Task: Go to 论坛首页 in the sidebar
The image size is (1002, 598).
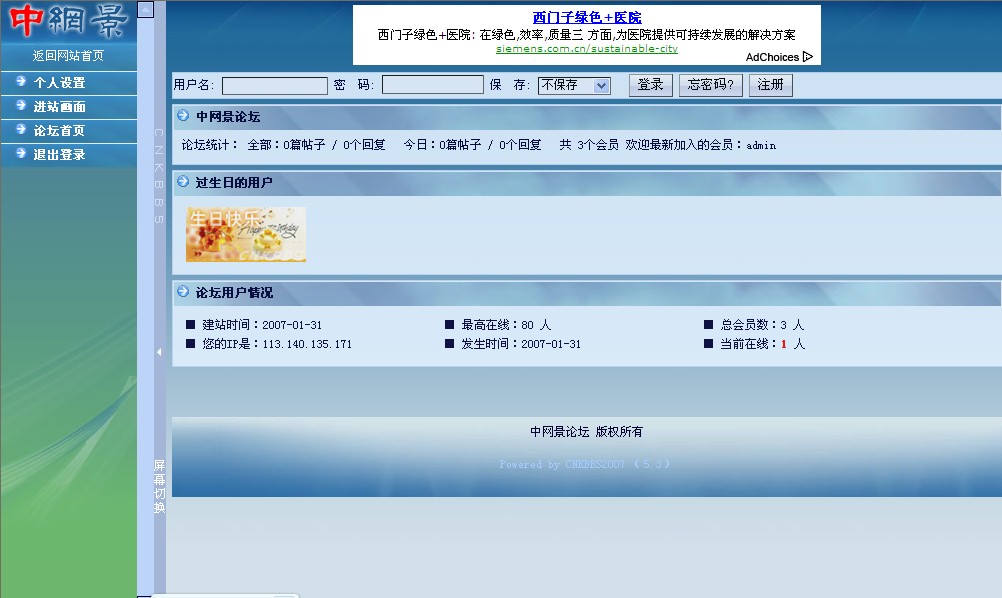Action: coord(59,130)
